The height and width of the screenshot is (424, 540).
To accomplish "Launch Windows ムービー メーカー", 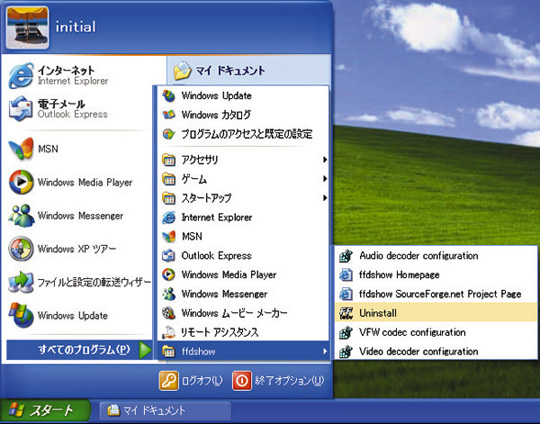I will coord(243,313).
